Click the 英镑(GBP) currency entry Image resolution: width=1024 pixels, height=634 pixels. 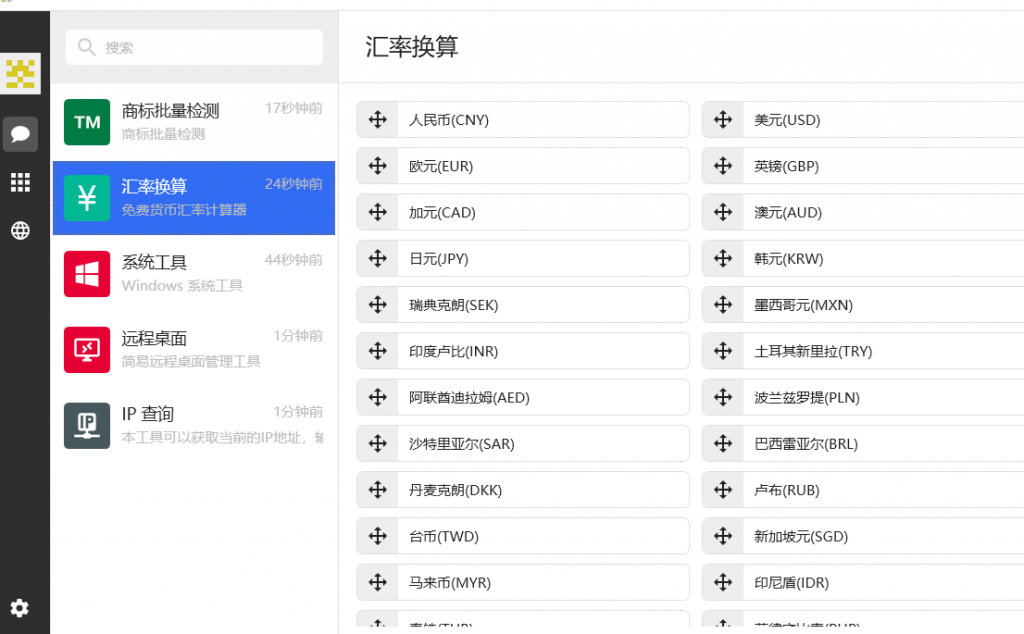point(867,165)
